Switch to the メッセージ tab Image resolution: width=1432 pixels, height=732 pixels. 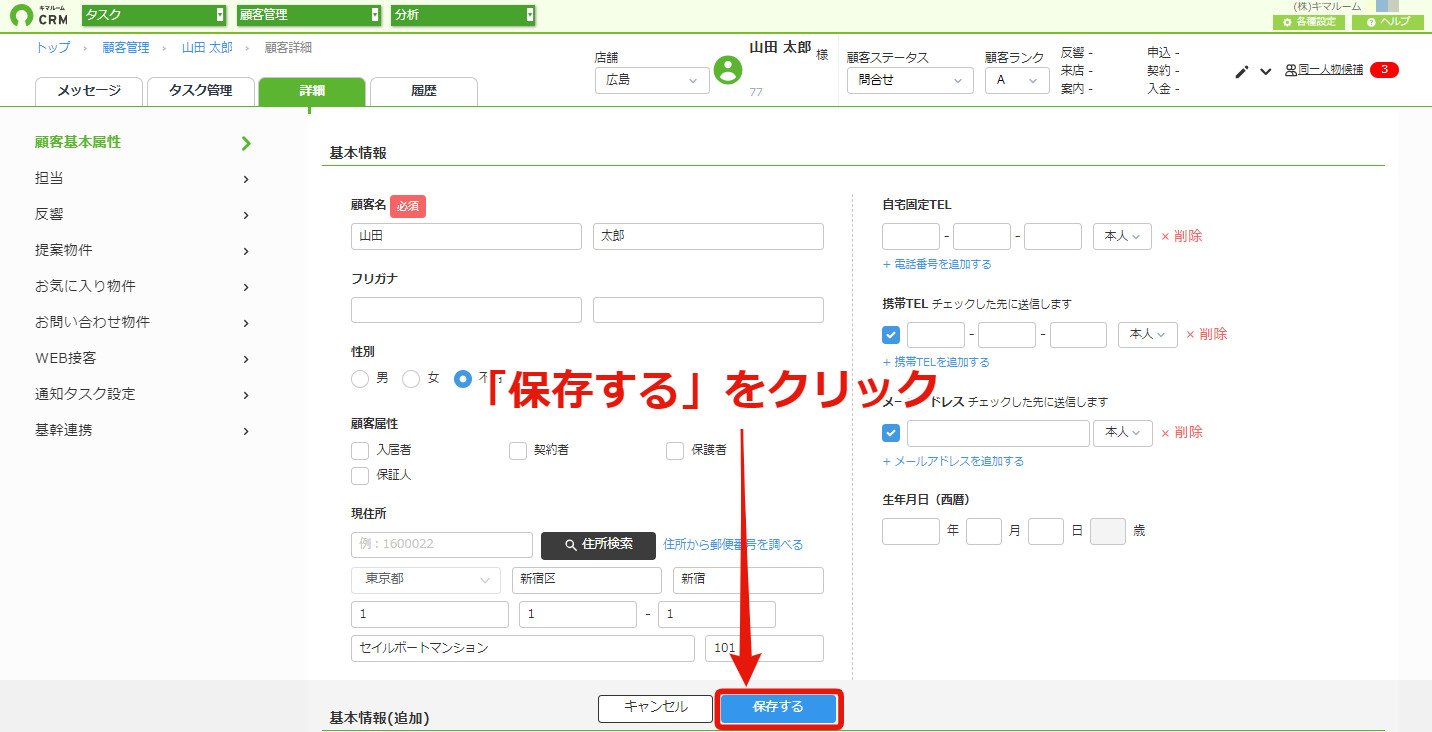pos(89,91)
